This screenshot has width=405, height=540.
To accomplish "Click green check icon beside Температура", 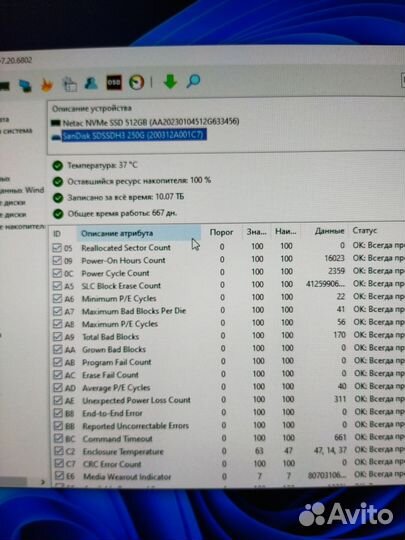I will coord(58,166).
